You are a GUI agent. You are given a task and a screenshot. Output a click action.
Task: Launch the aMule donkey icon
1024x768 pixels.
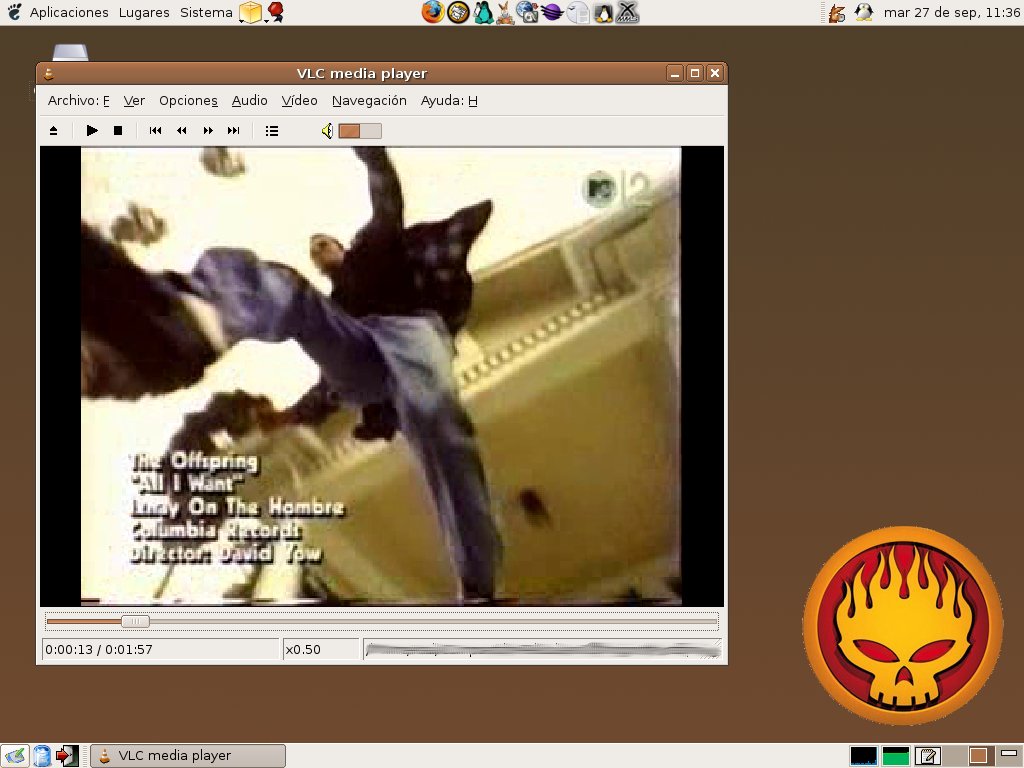coord(505,12)
